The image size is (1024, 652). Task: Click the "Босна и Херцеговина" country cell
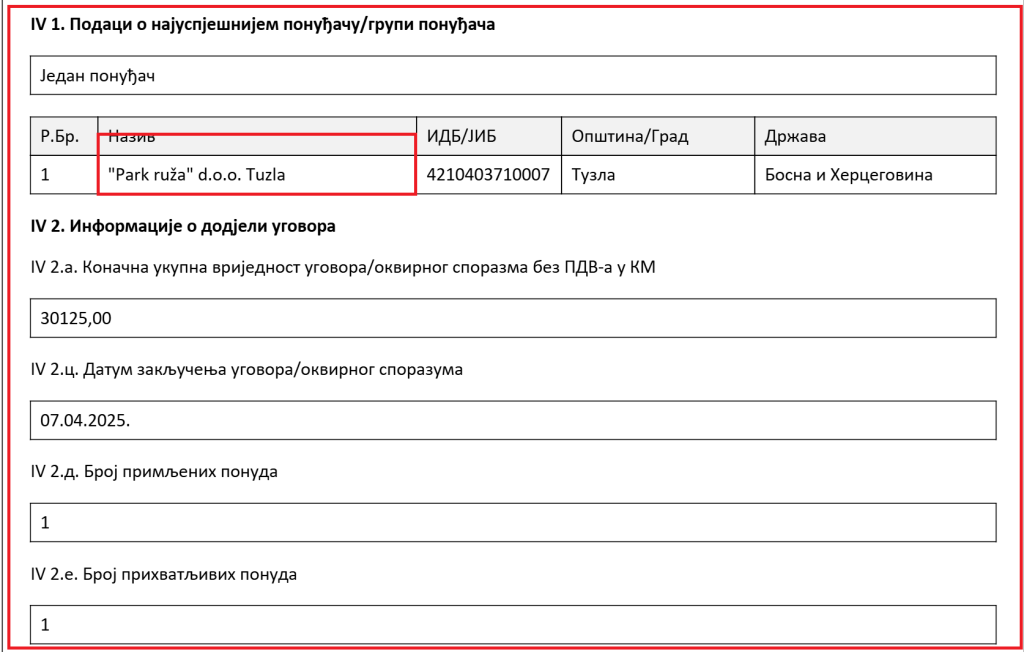[x=875, y=174]
